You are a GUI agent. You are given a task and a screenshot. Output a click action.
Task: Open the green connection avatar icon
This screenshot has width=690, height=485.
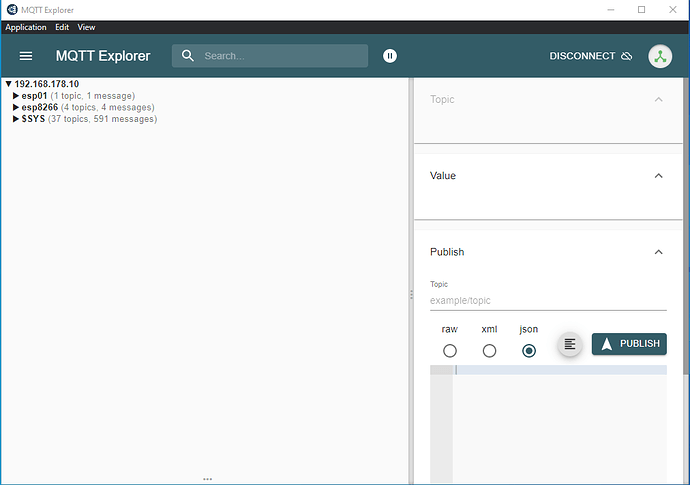coord(660,56)
